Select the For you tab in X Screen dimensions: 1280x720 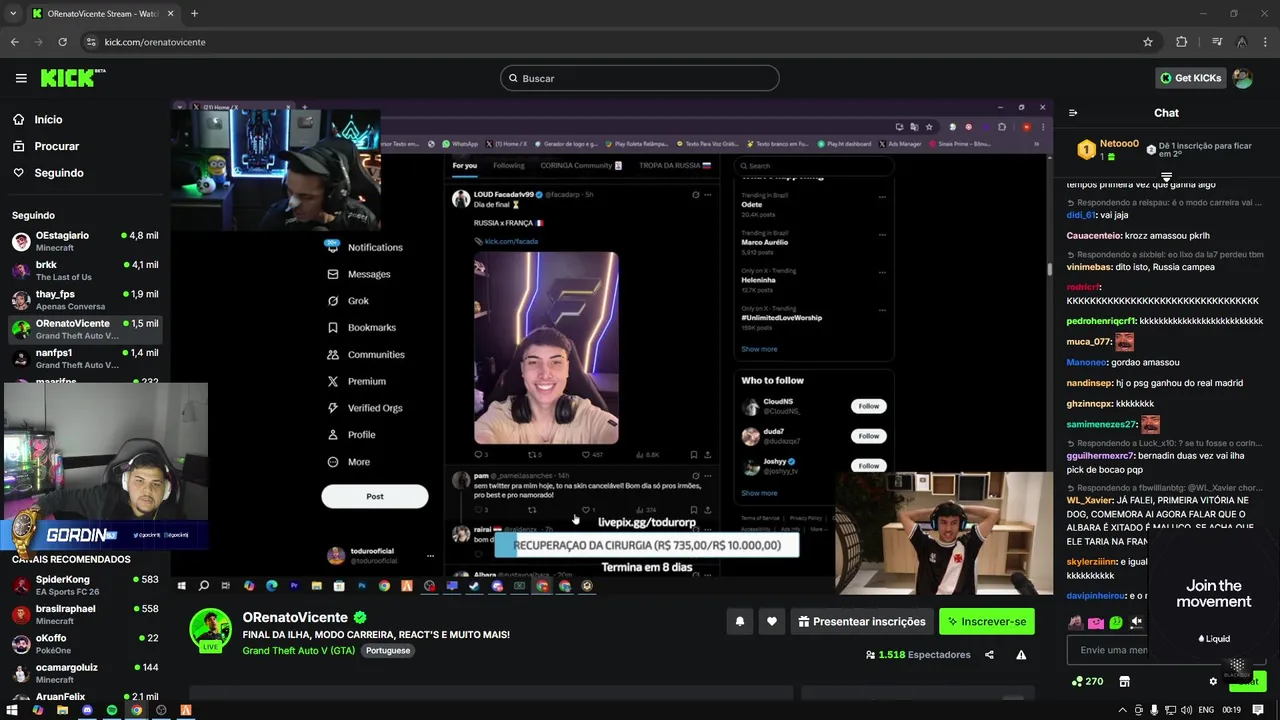click(464, 165)
